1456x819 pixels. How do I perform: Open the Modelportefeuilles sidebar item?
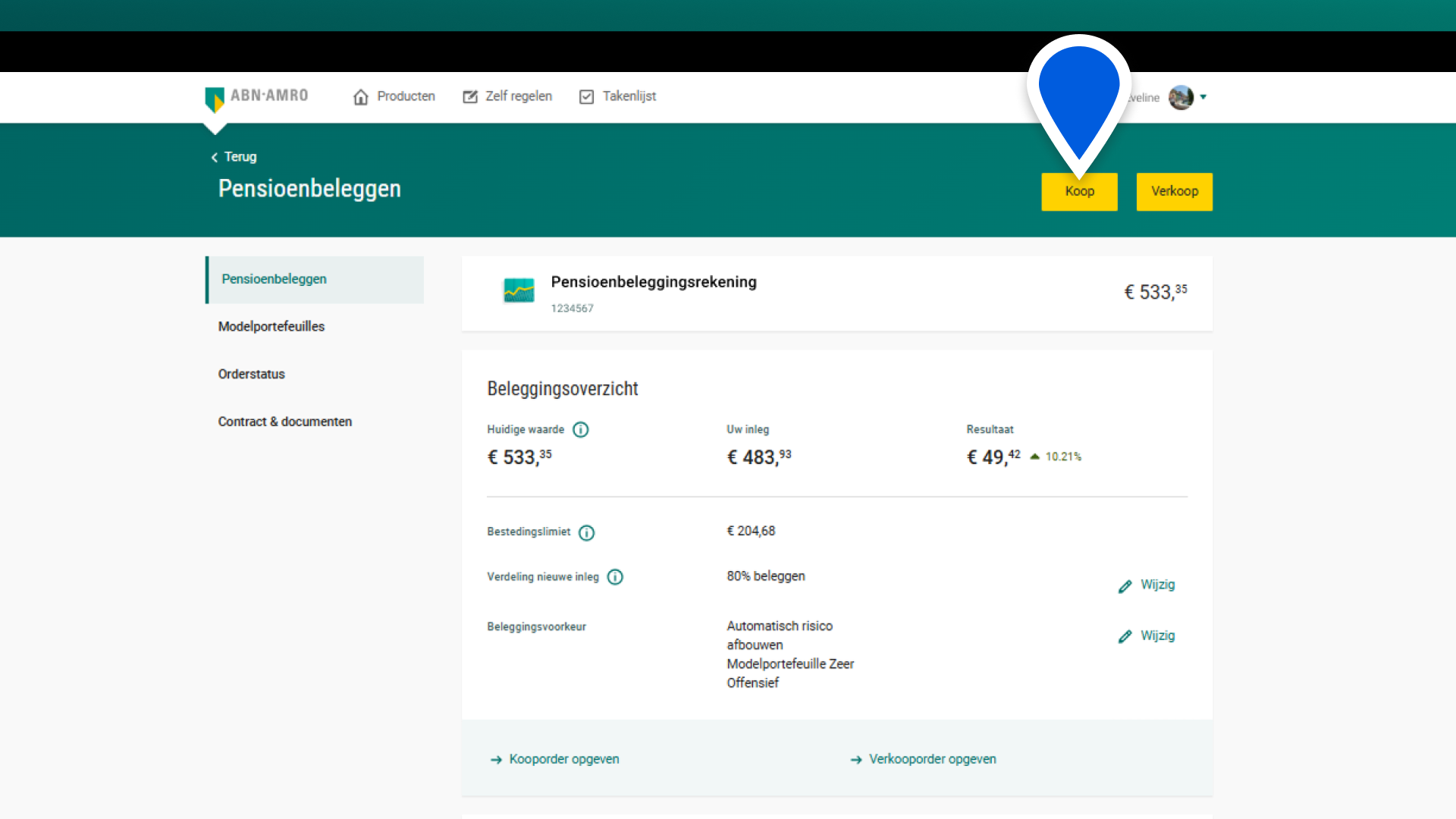coord(271,327)
